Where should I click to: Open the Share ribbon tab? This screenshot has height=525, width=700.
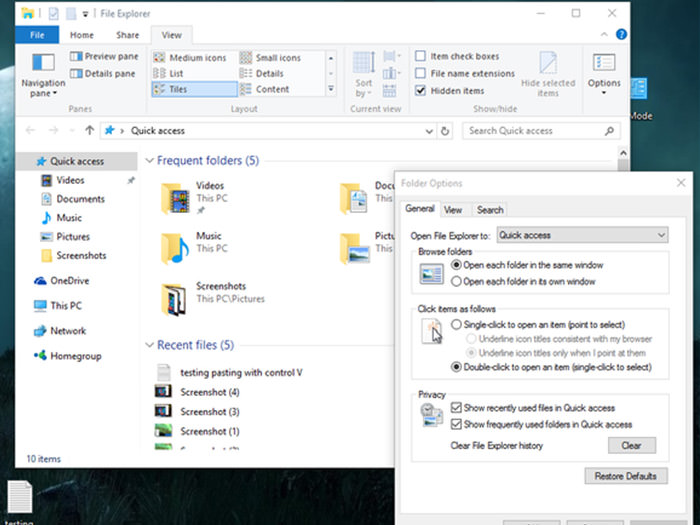tap(126, 35)
